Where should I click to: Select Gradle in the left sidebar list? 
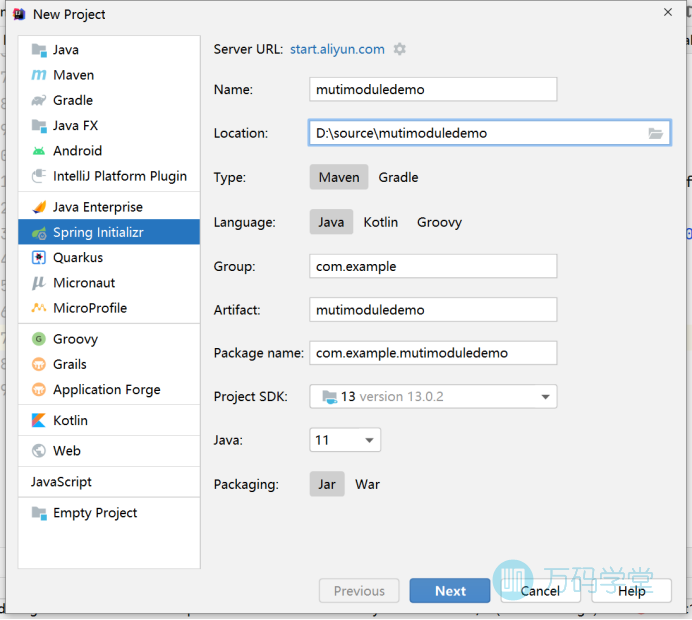pyautogui.click(x=109, y=101)
